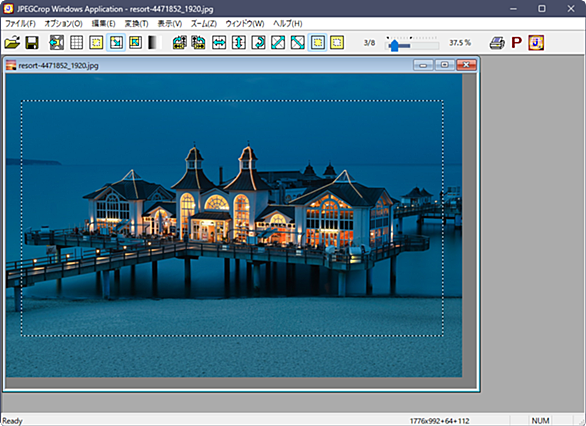Viewport: 586px width, 426px height.
Task: Click the grayscale gradient icon
Action: (x=153, y=43)
